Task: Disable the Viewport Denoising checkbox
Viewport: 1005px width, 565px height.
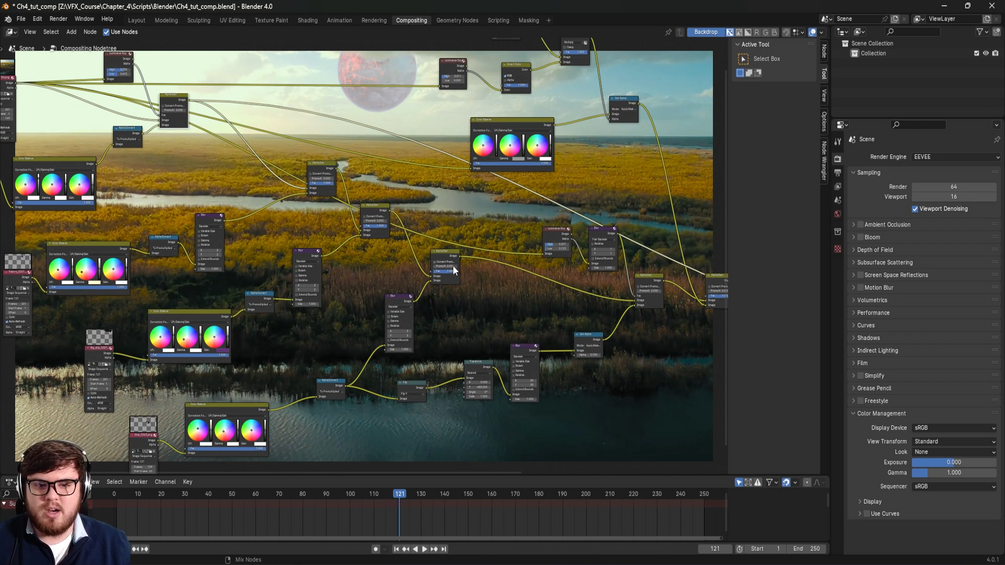Action: click(915, 209)
